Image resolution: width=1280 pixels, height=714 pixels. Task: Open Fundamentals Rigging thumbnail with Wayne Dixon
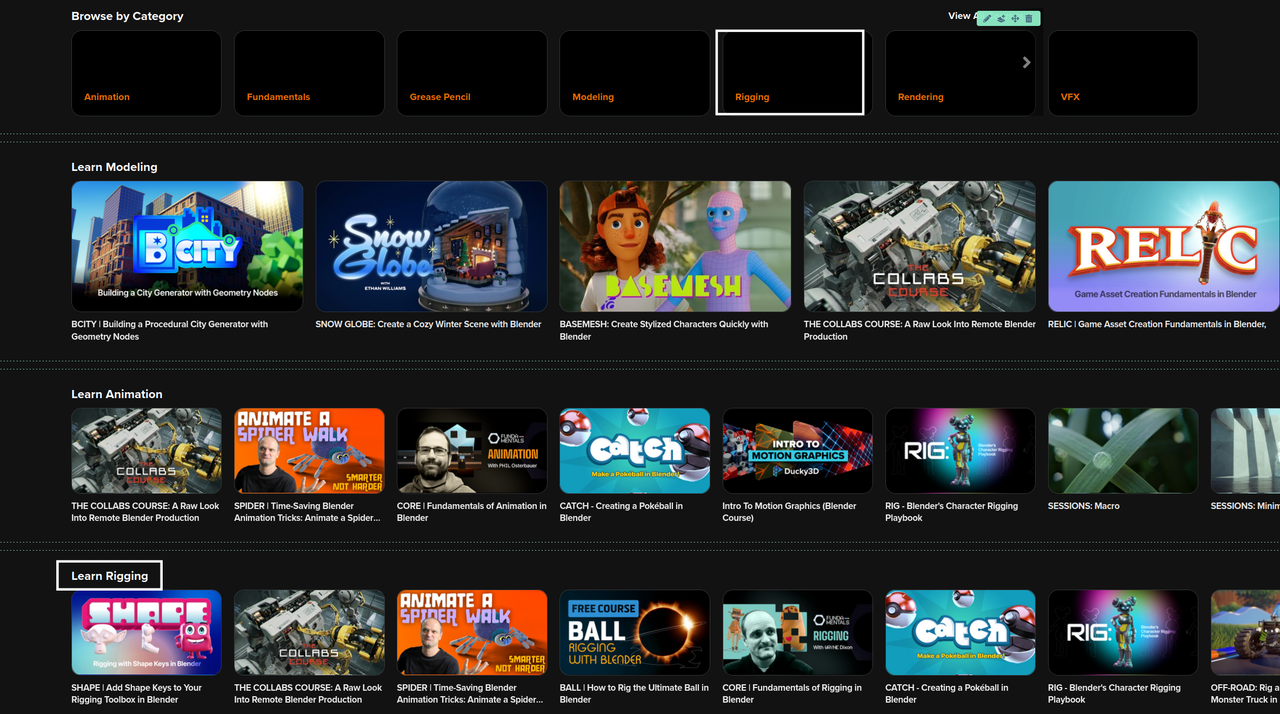797,632
